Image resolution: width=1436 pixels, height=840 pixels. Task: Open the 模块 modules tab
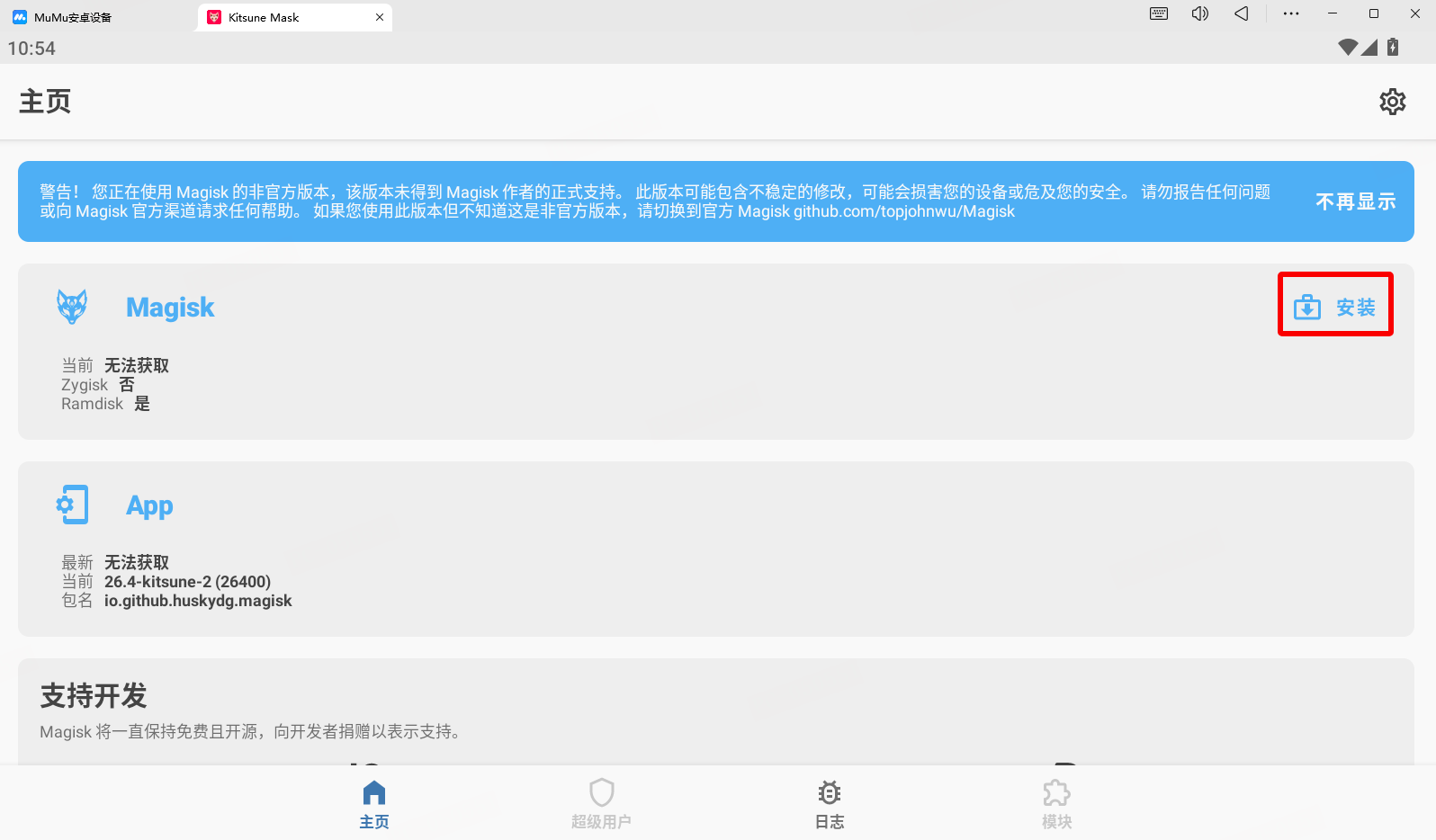pyautogui.click(x=1056, y=803)
